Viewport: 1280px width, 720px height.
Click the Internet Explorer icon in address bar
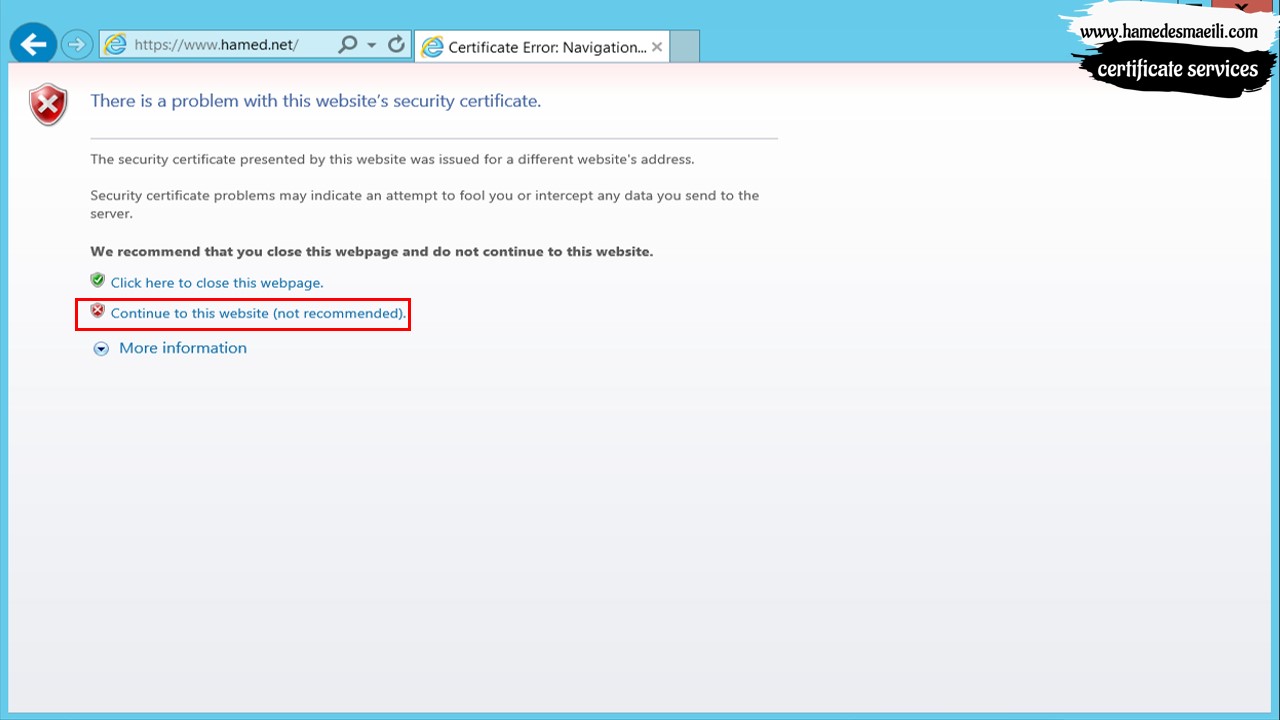(115, 45)
